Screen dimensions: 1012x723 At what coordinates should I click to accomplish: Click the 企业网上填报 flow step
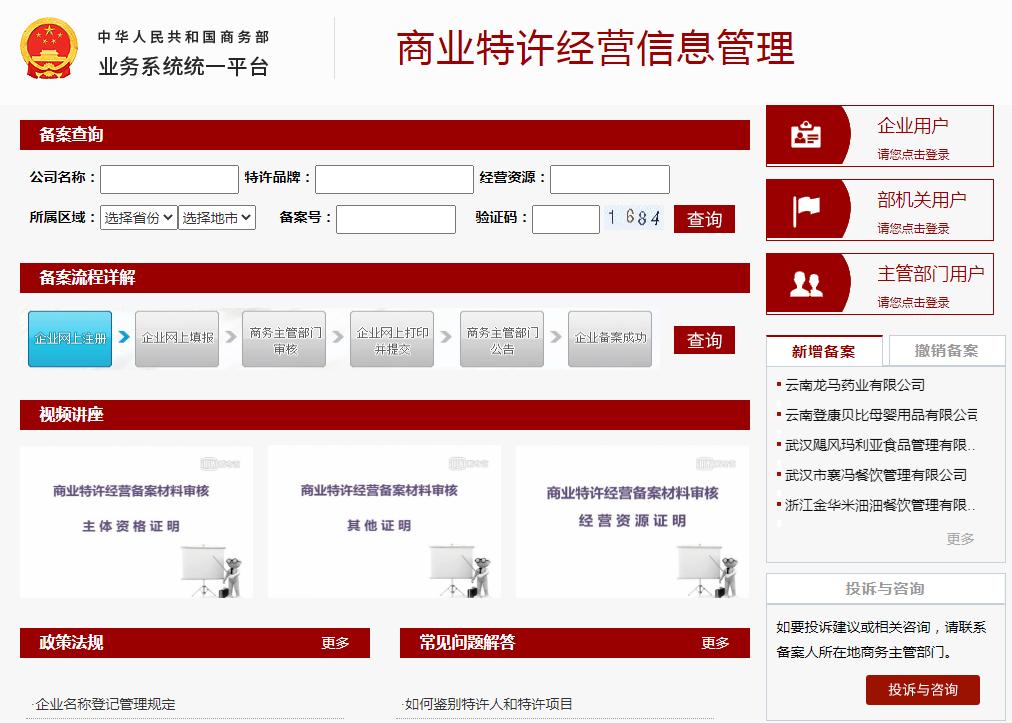(176, 339)
